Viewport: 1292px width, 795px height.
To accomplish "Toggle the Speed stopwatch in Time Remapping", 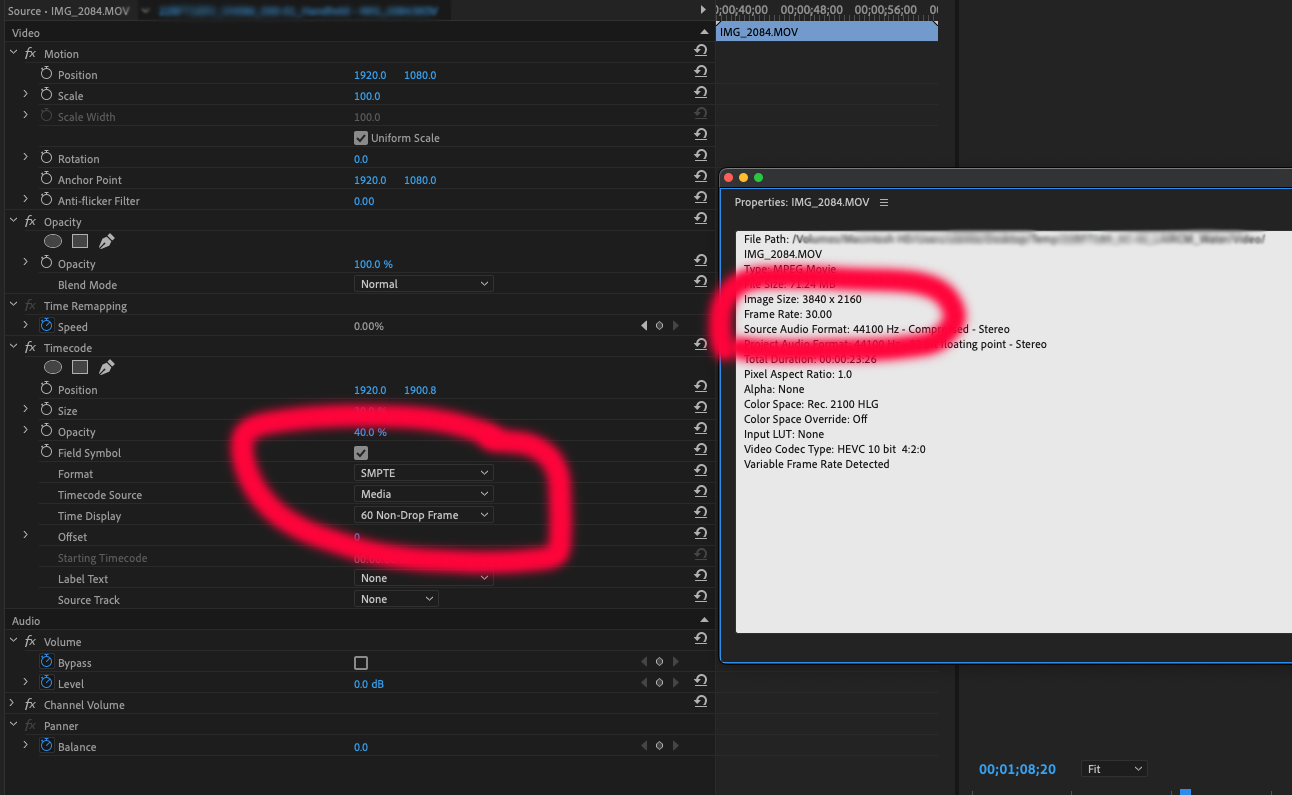I will pos(46,325).
